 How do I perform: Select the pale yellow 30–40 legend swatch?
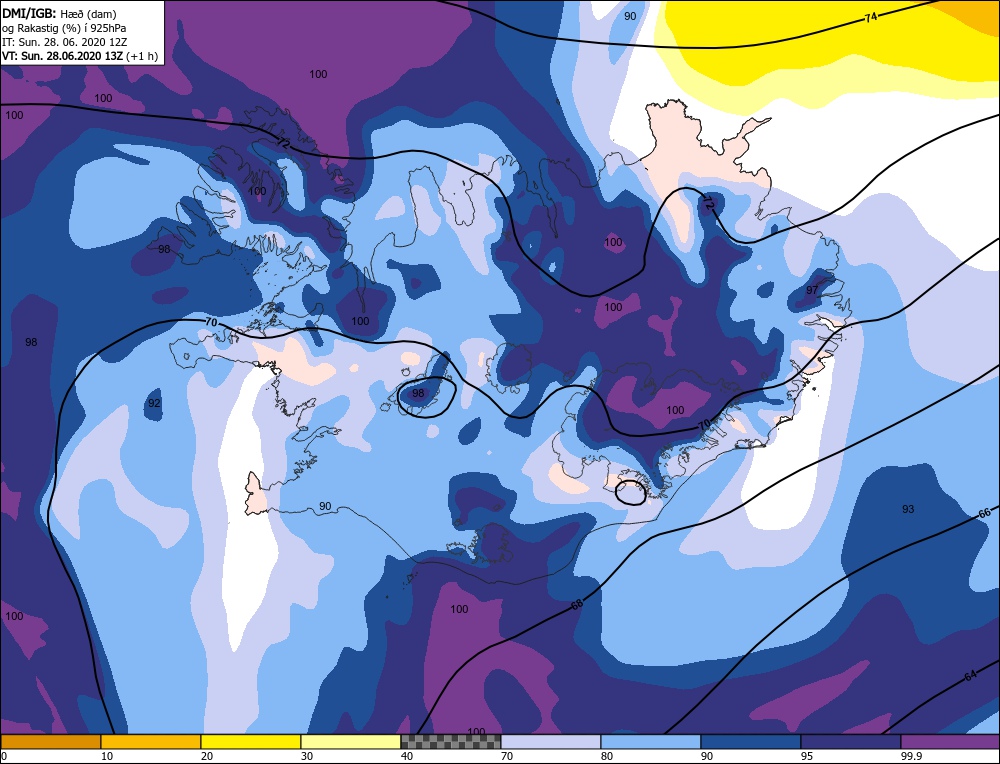pos(351,742)
